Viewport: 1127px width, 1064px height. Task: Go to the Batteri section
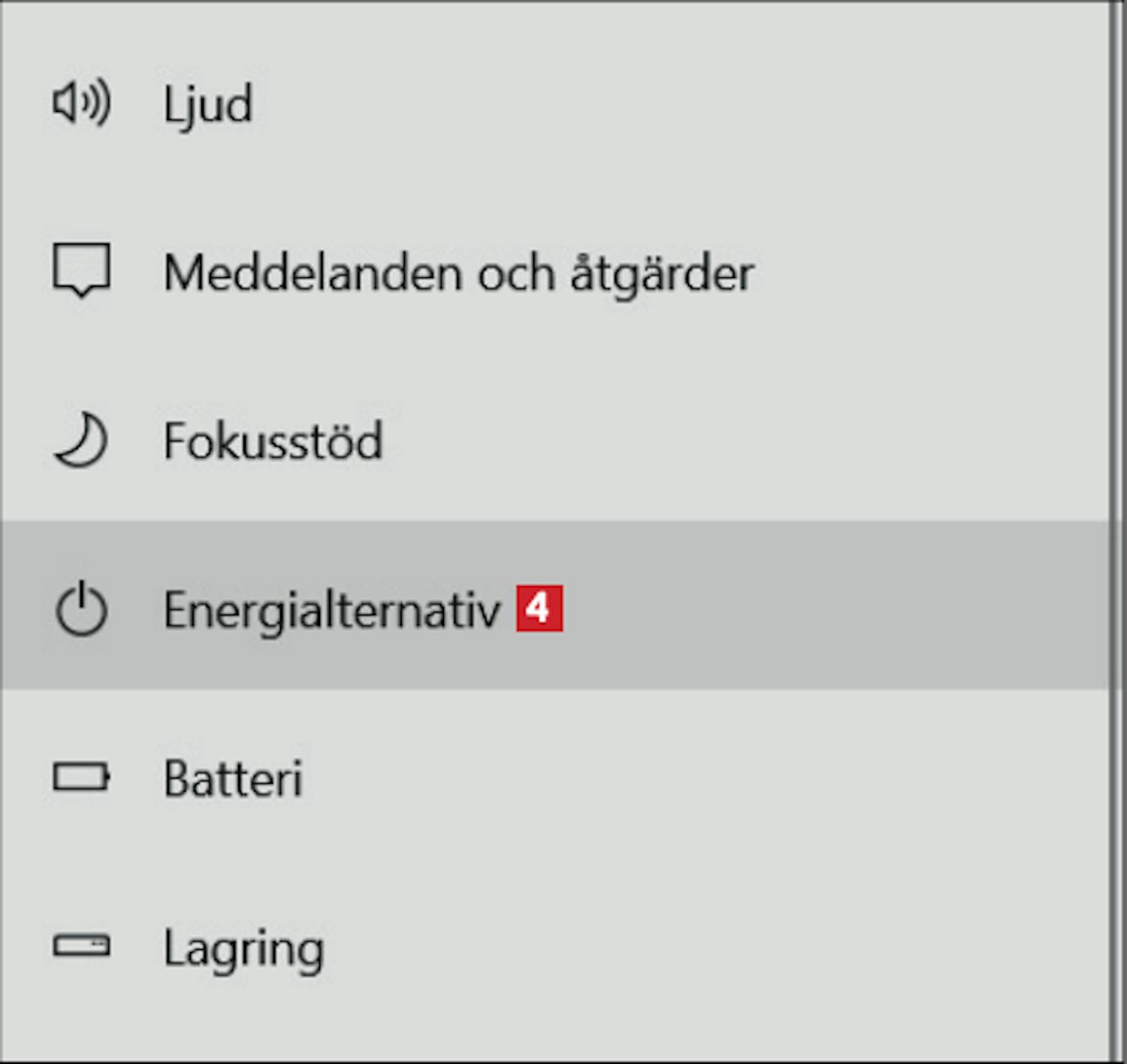[233, 778]
